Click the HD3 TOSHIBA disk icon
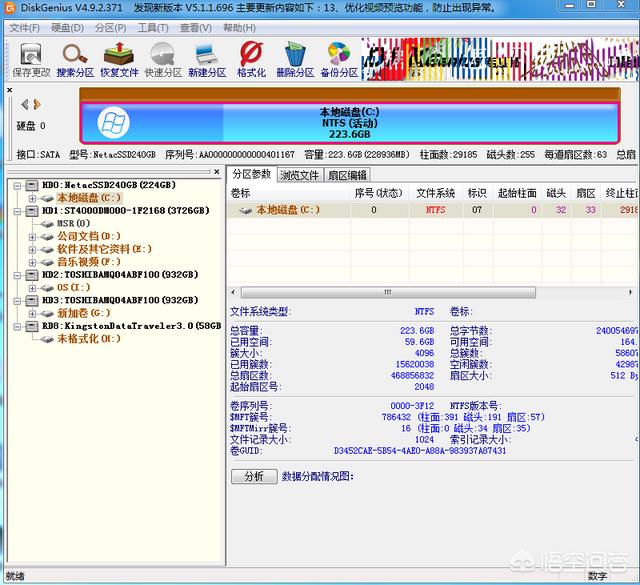Image resolution: width=640 pixels, height=585 pixels. [32, 300]
